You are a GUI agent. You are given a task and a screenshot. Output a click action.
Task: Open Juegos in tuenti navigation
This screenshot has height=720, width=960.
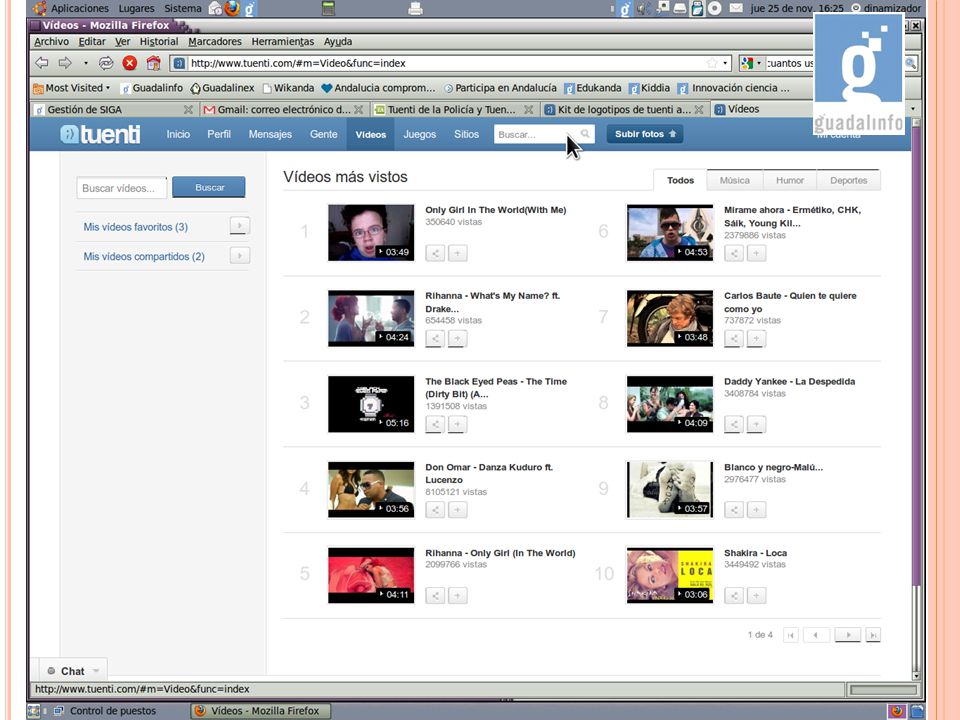(x=419, y=134)
